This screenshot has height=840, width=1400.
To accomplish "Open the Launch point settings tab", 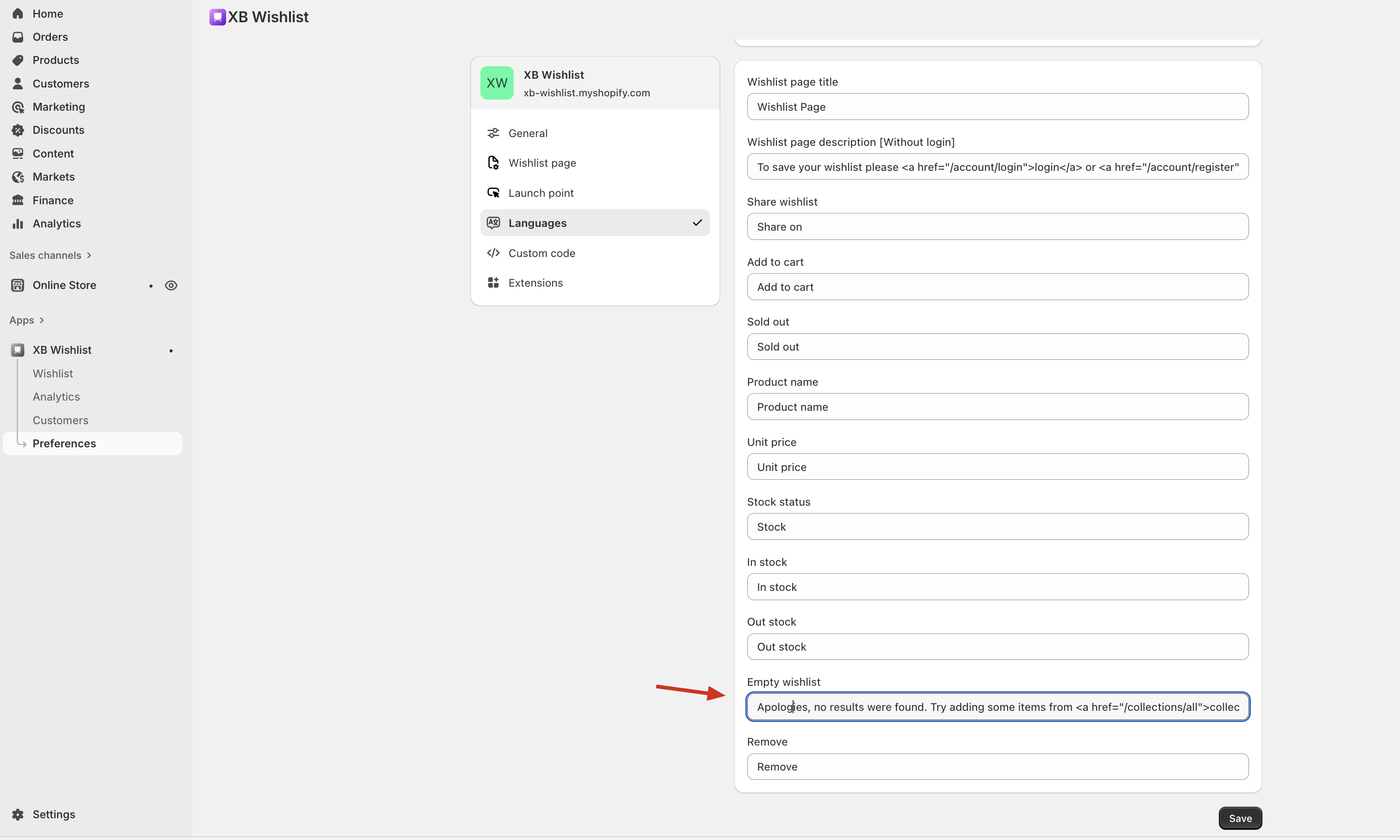I will [x=541, y=193].
